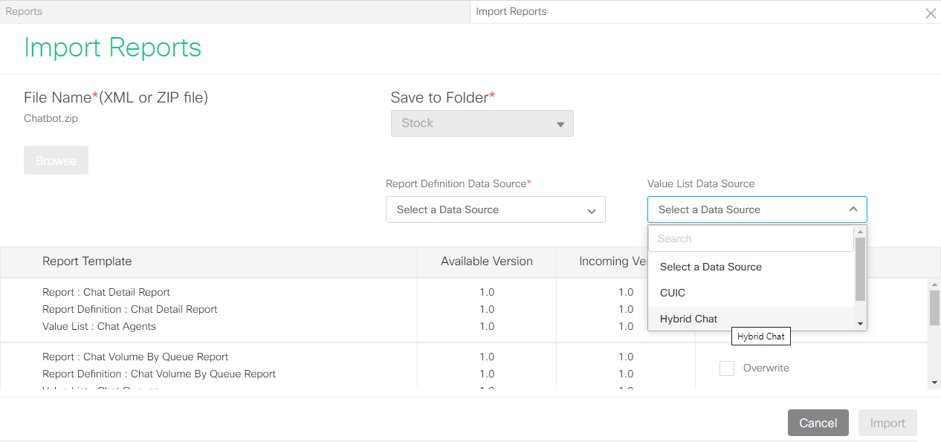Click the Cancel button

817,423
